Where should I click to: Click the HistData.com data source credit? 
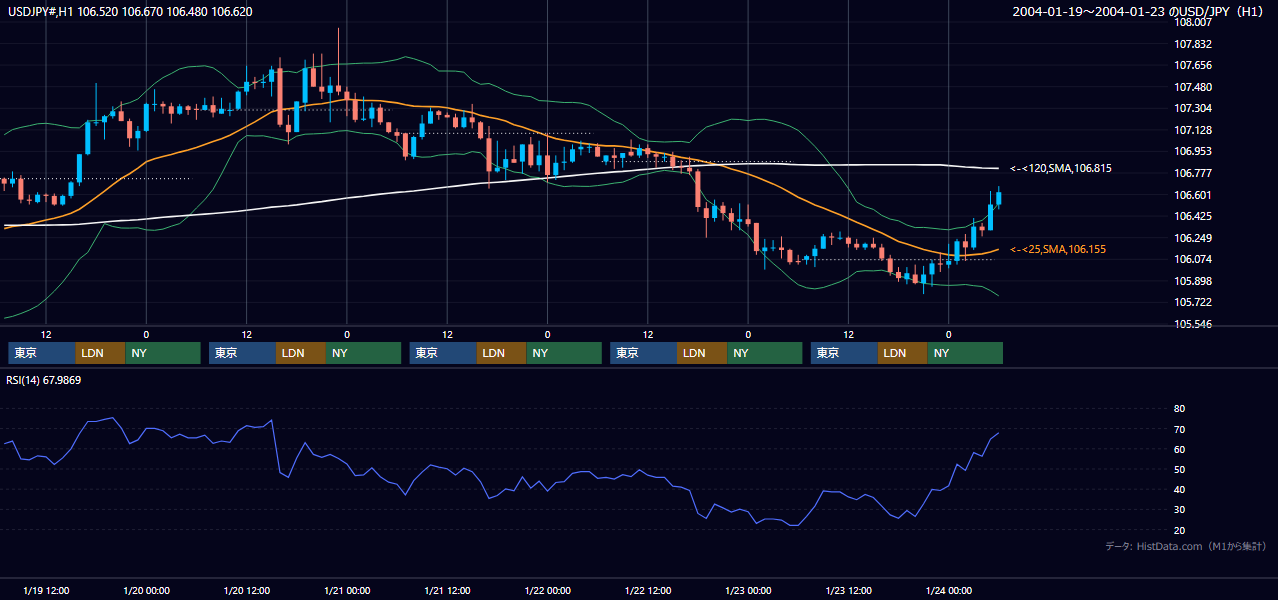coord(1186,546)
